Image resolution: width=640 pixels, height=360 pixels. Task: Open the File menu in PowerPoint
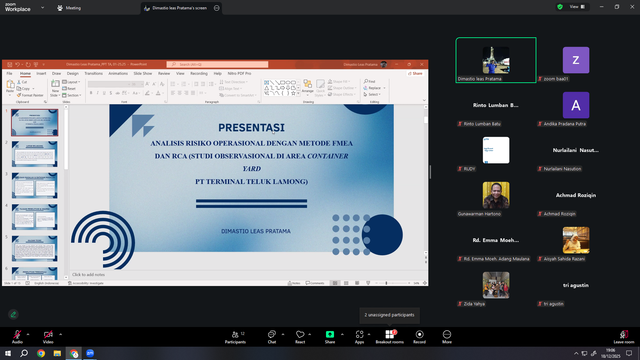[9, 73]
